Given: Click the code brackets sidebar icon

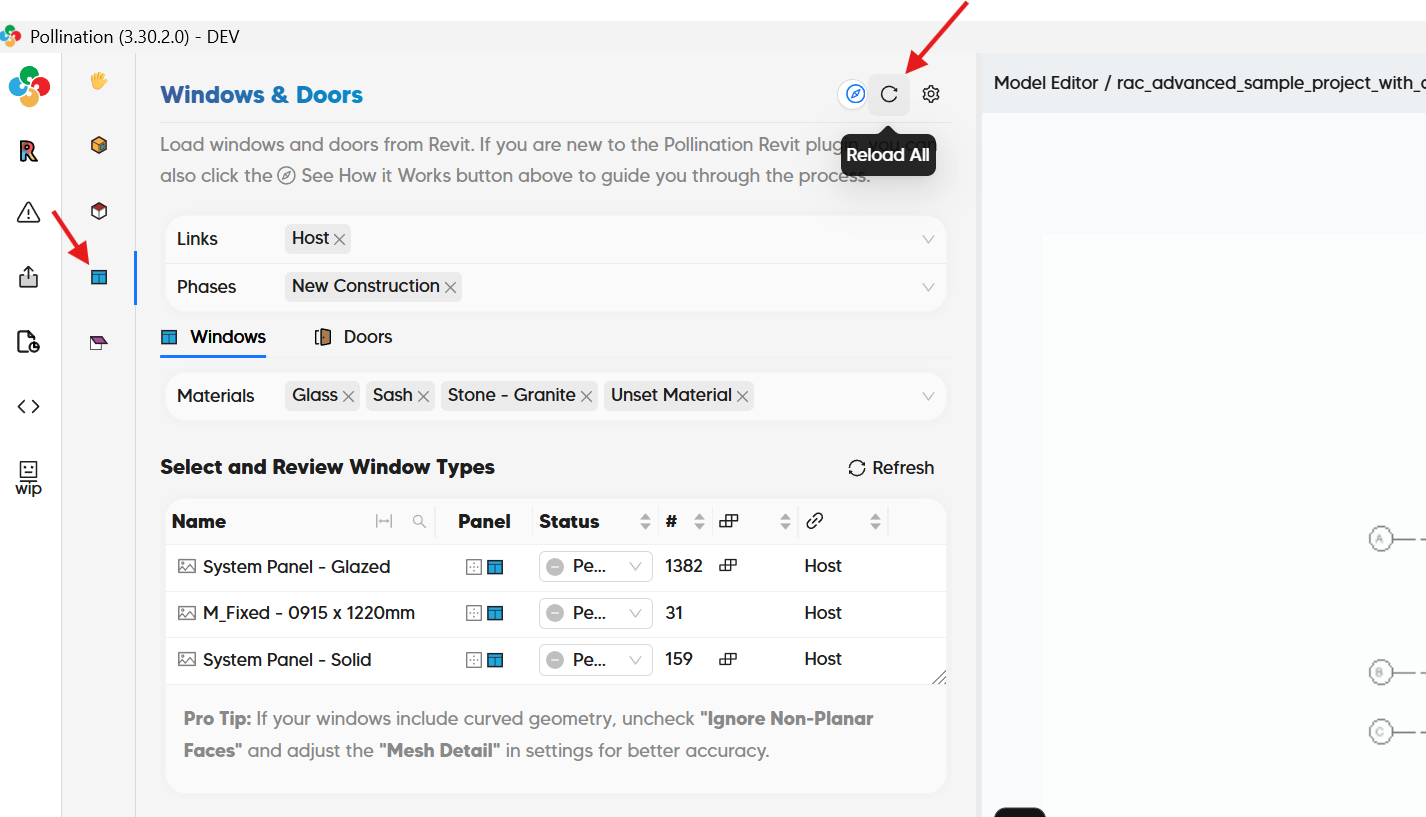Looking at the screenshot, I should tap(28, 406).
